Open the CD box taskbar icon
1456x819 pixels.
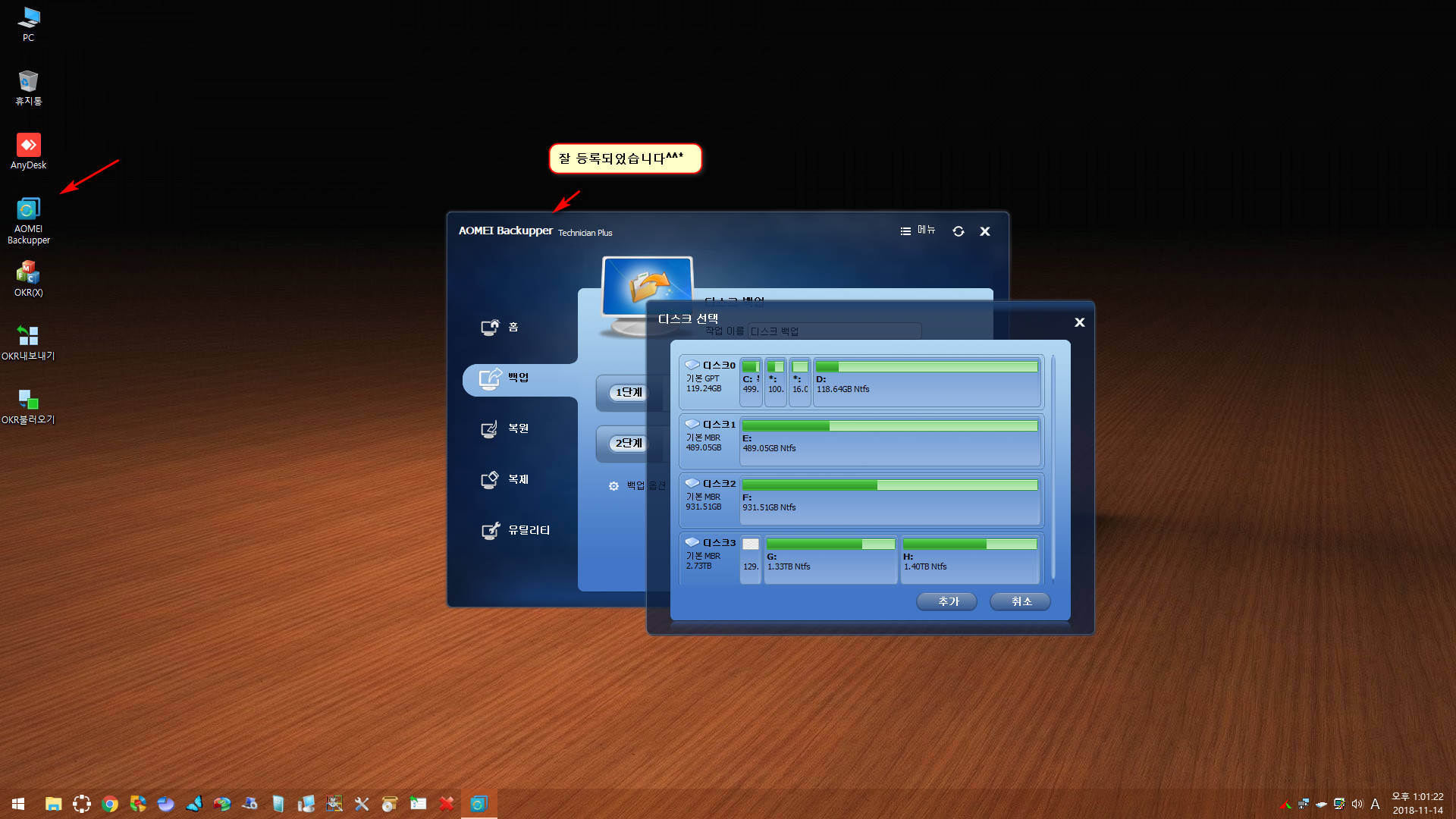[x=391, y=804]
